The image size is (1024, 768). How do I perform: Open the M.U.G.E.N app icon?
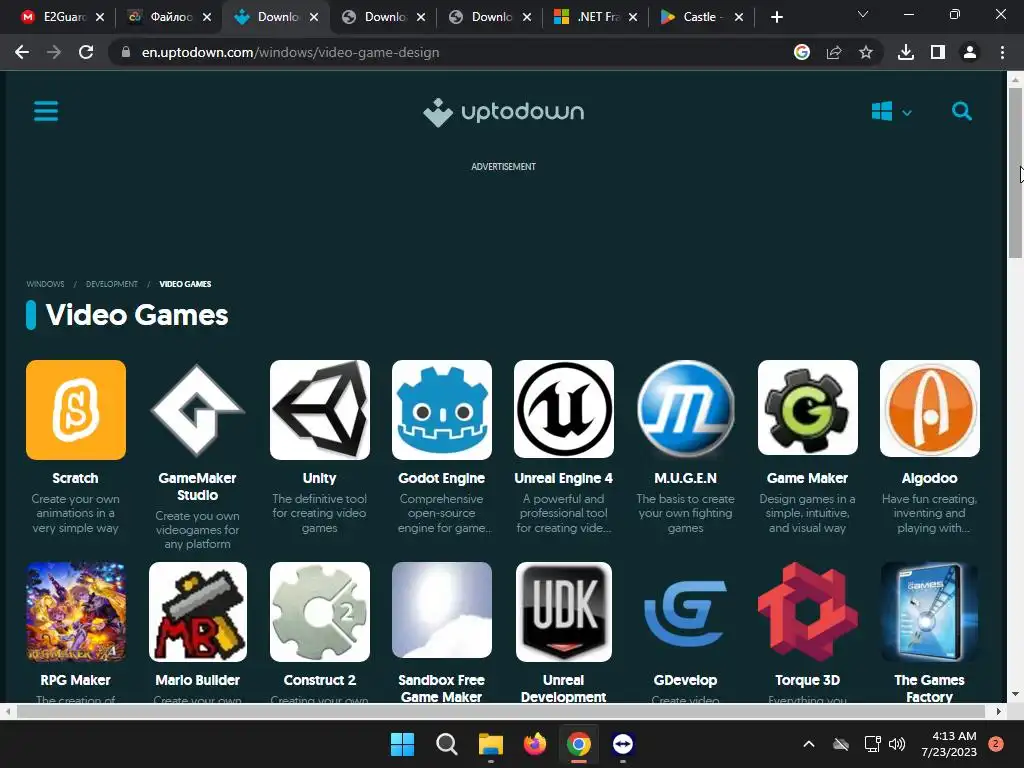[x=686, y=409]
